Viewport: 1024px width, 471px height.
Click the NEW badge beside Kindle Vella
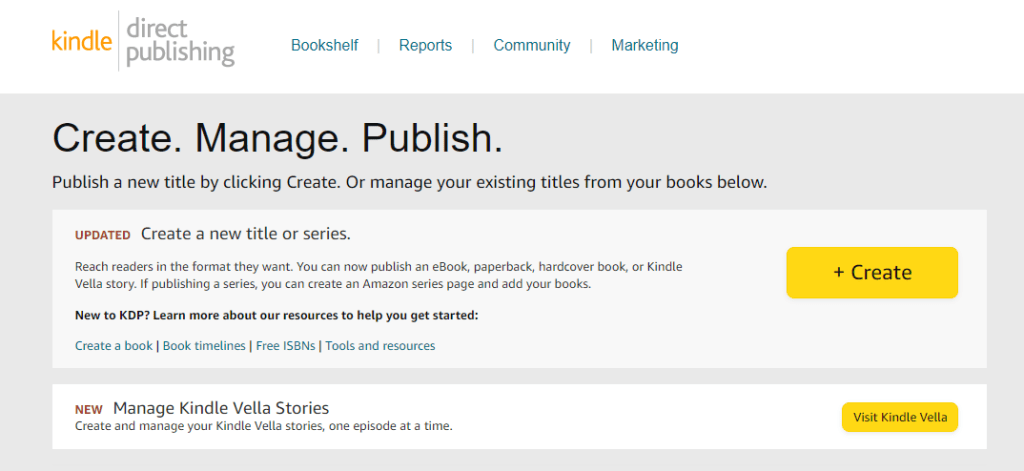(x=89, y=409)
